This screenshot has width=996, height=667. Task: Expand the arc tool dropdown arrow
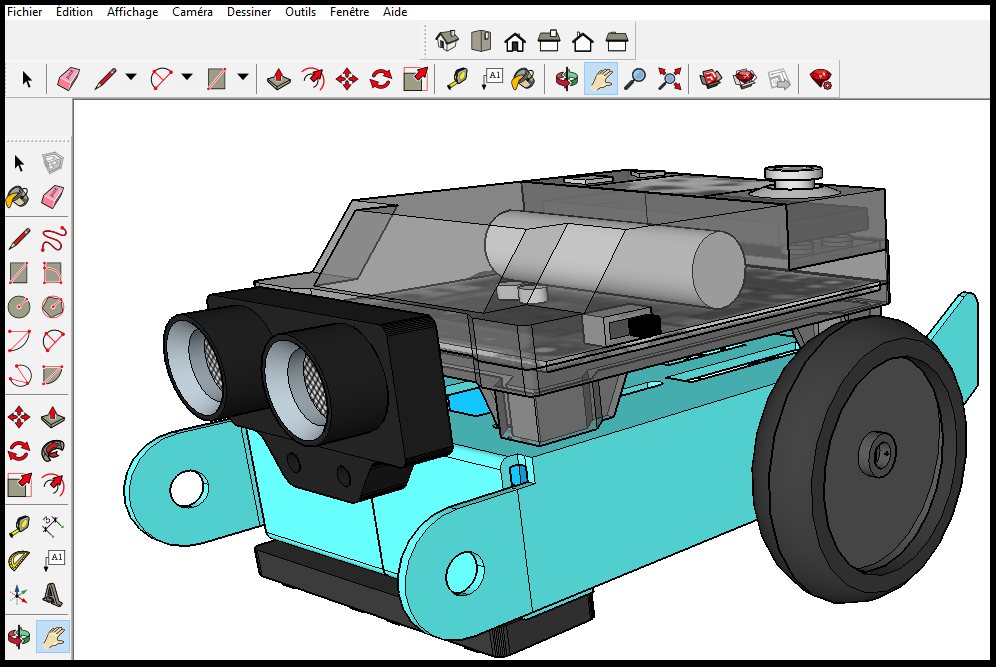tap(187, 78)
